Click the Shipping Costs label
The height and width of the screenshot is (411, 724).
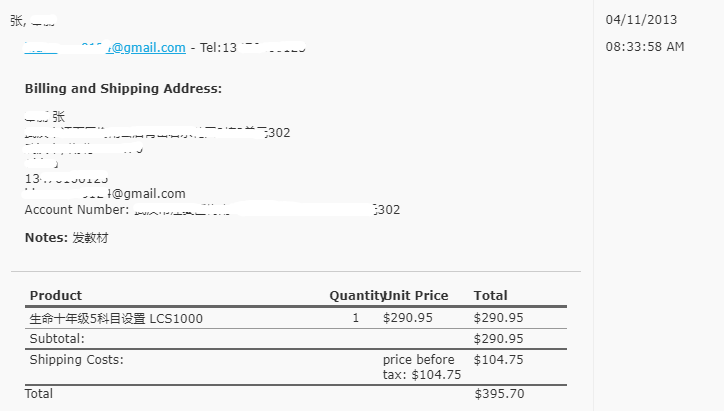pos(77,360)
